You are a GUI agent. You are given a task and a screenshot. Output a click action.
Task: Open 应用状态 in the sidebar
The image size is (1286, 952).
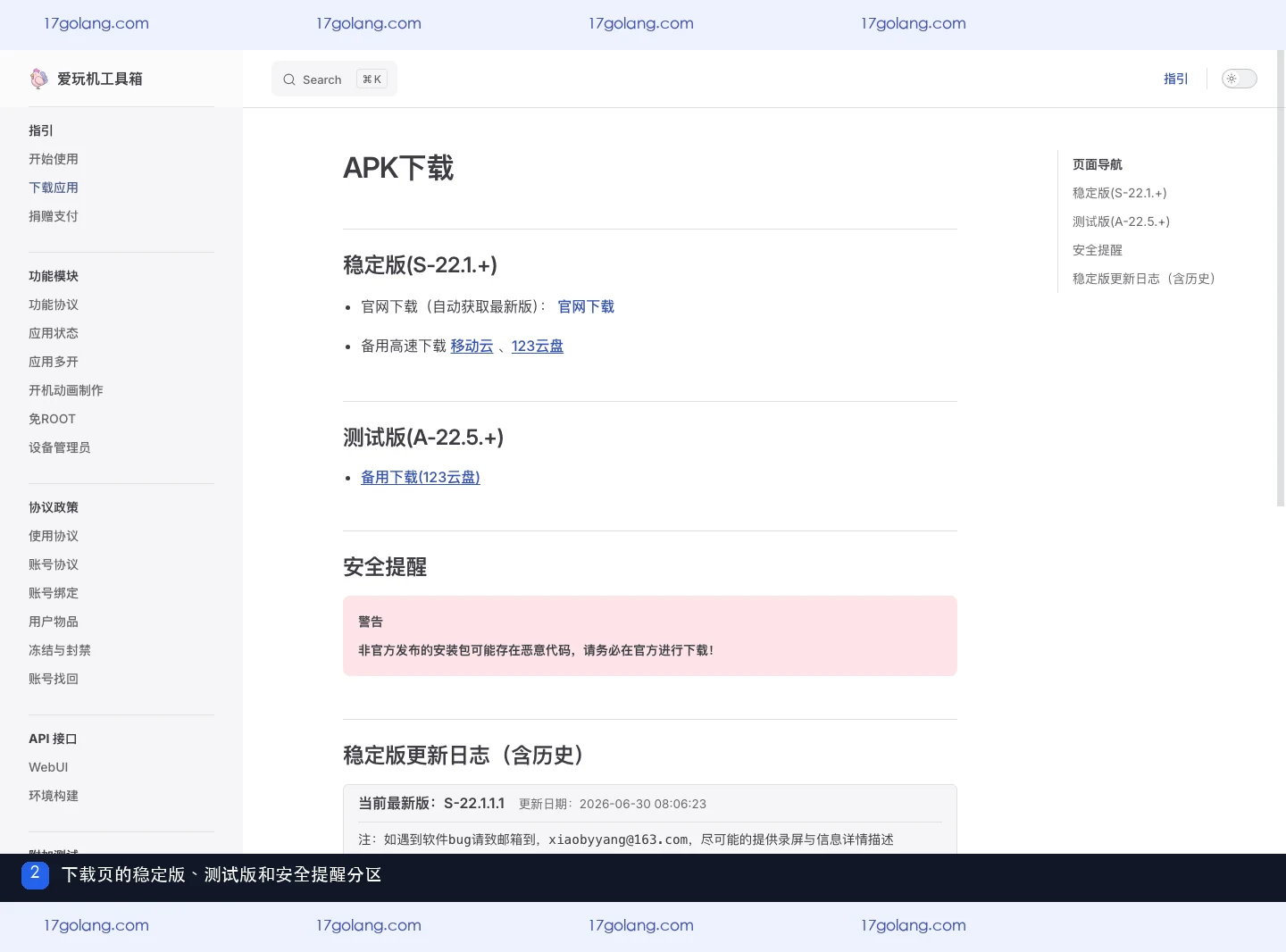[x=54, y=333]
